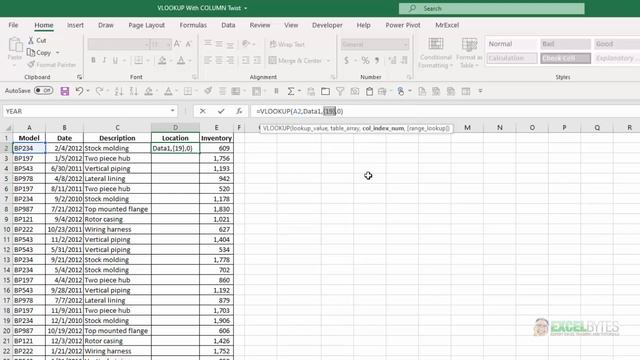Click the Wrap Text button

(287, 44)
